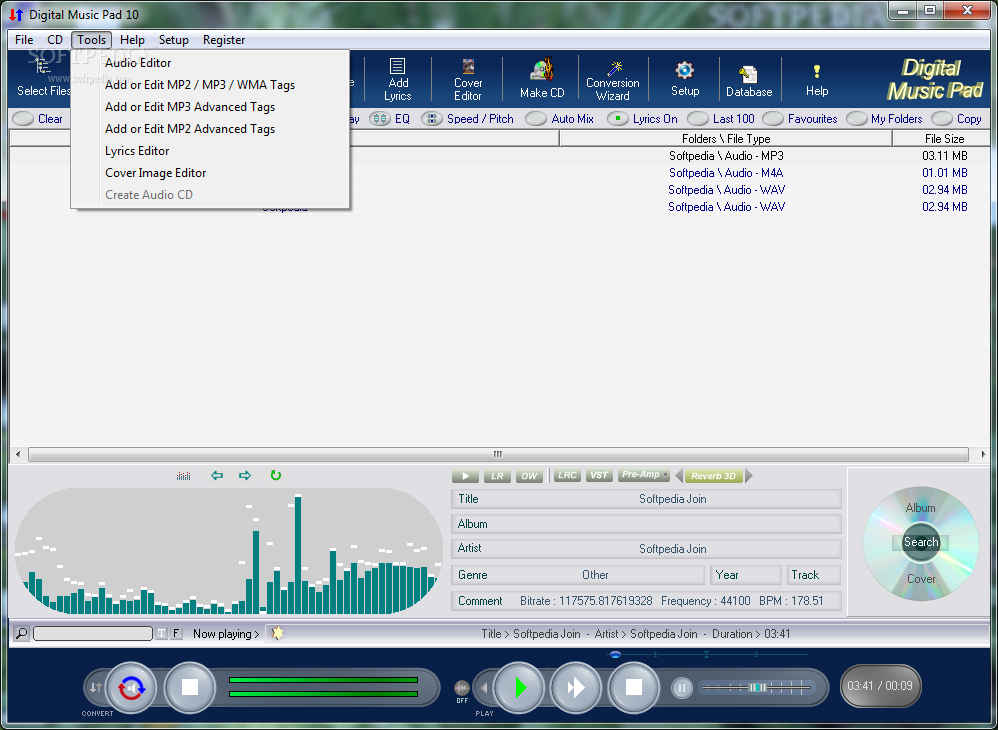Select the Softpedia \ Audio - M4A row
Screen dimensions: 998x730
click(726, 173)
